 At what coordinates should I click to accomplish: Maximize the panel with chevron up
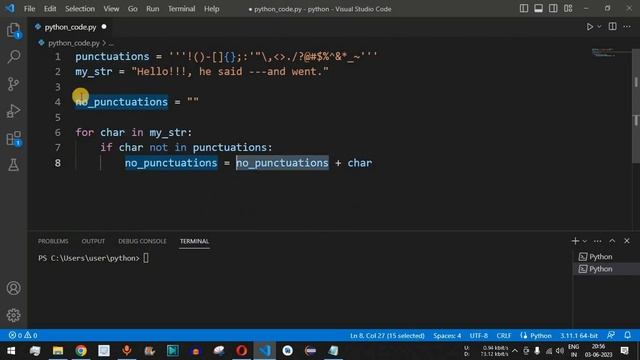tap(612, 241)
